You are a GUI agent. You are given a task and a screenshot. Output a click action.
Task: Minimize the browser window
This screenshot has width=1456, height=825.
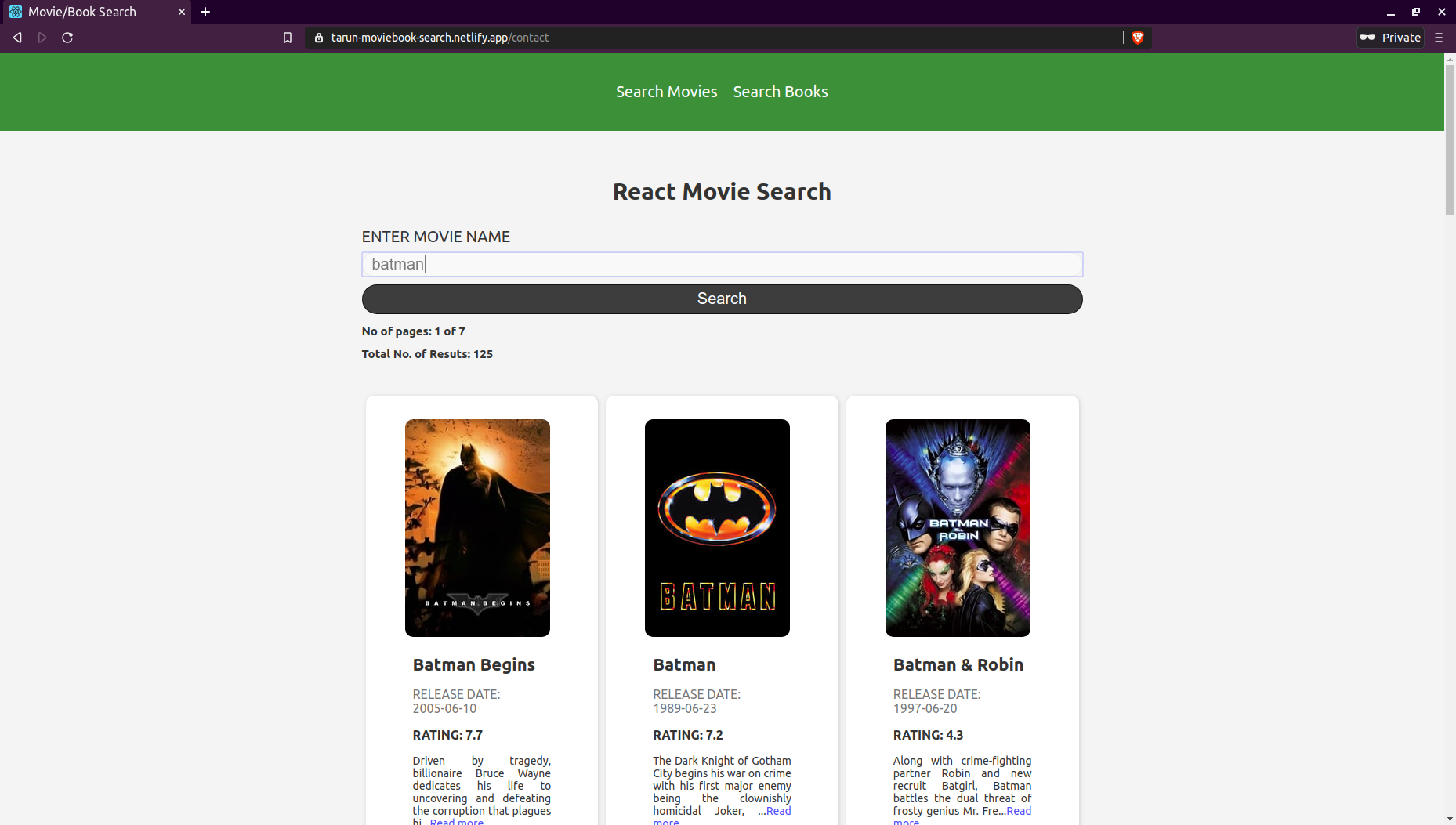(x=1390, y=12)
